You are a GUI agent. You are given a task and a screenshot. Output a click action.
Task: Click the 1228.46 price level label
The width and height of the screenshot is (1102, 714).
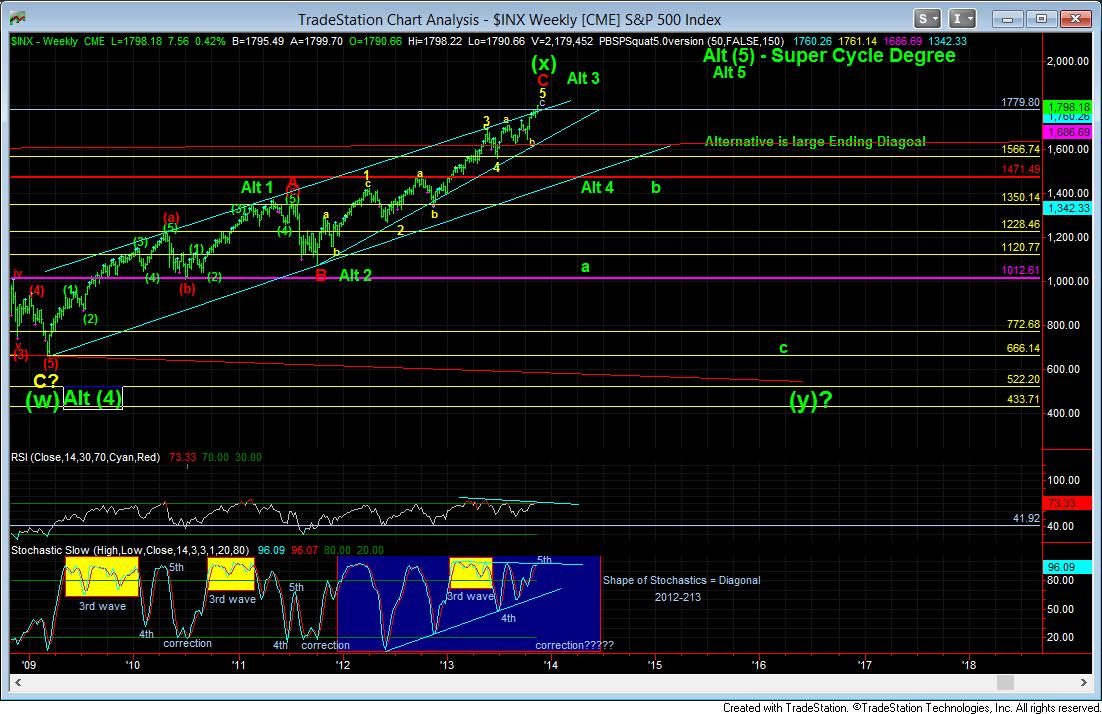click(1020, 224)
